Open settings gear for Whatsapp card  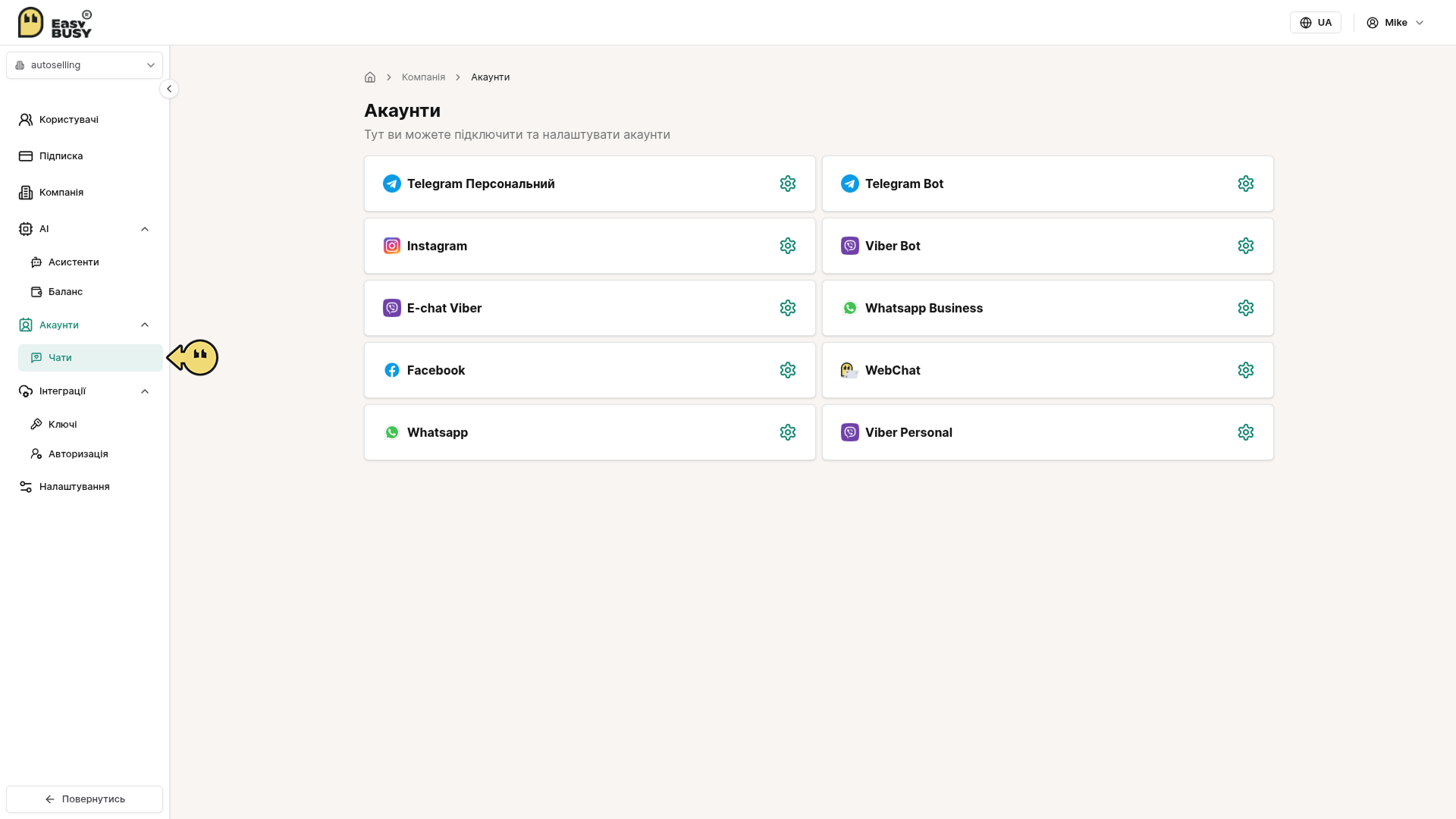point(788,432)
